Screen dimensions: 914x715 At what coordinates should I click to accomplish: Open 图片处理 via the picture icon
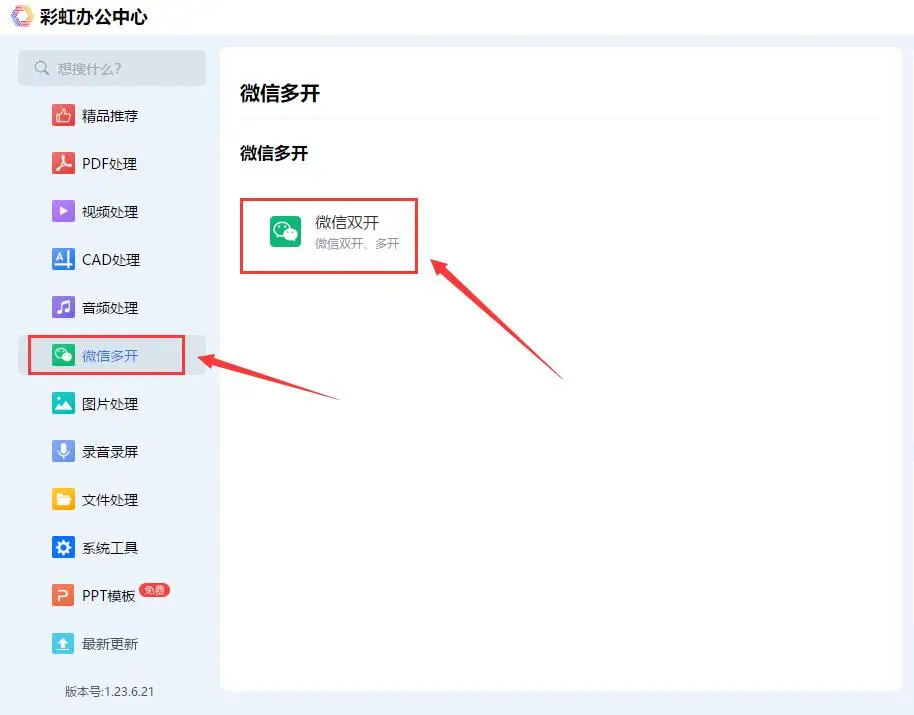[61, 403]
